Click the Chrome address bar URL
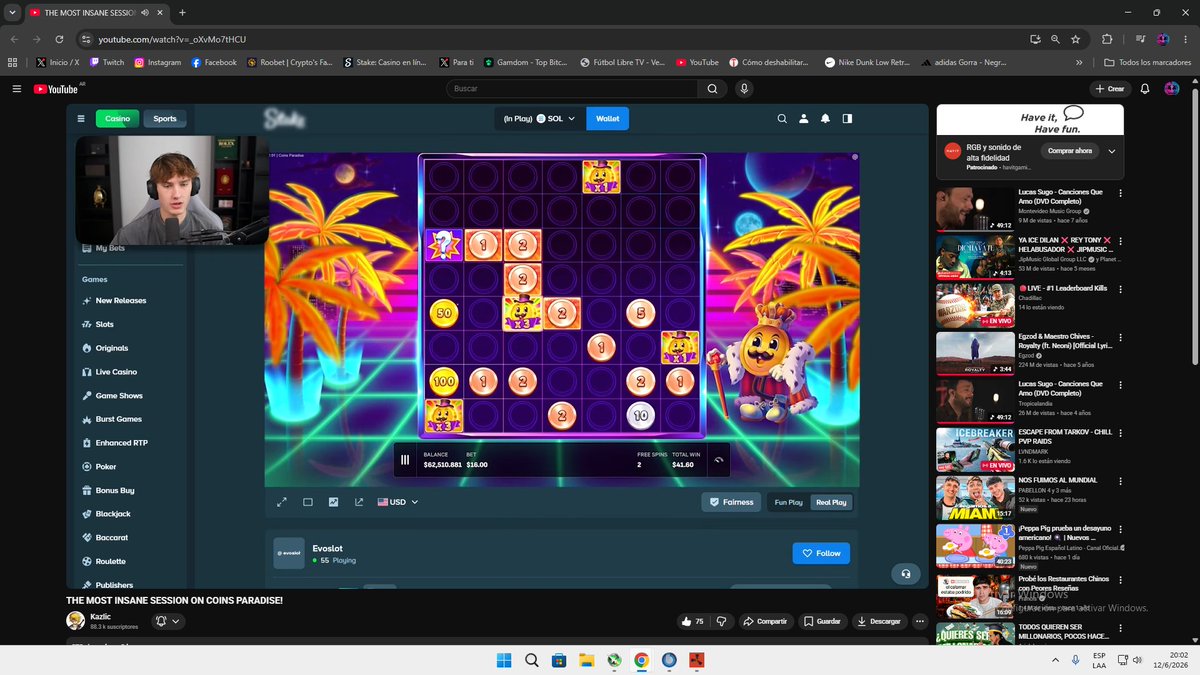 [172, 39]
